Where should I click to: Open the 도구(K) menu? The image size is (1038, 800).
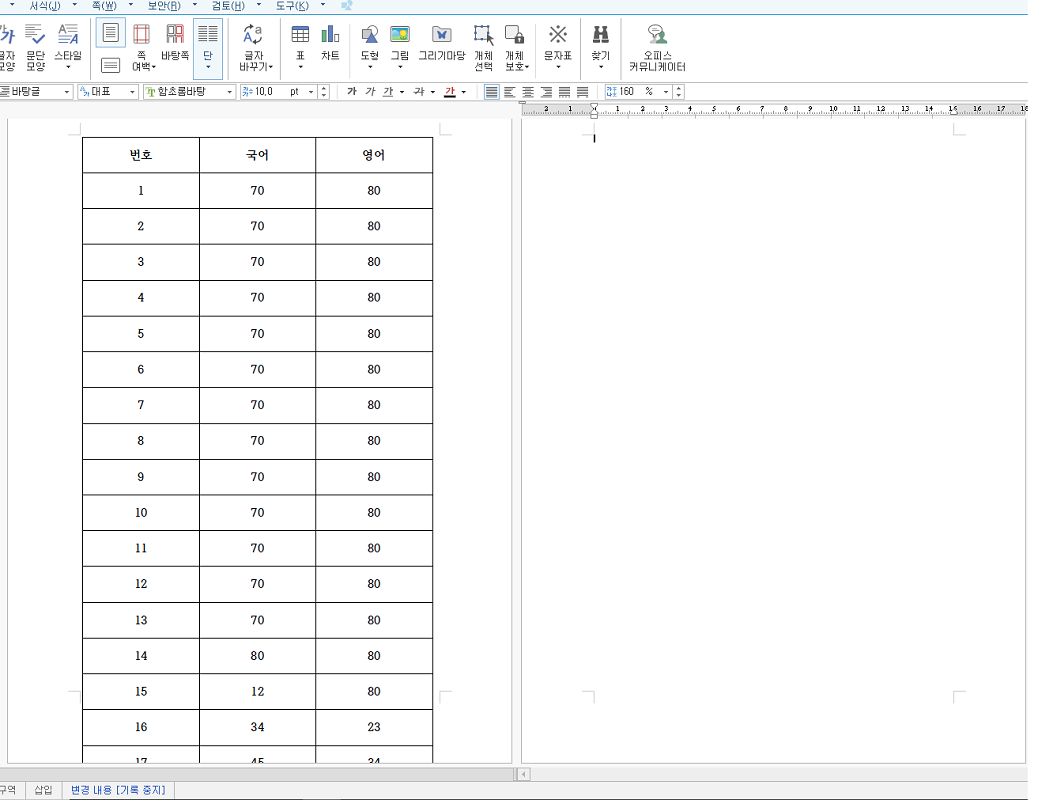(292, 5)
